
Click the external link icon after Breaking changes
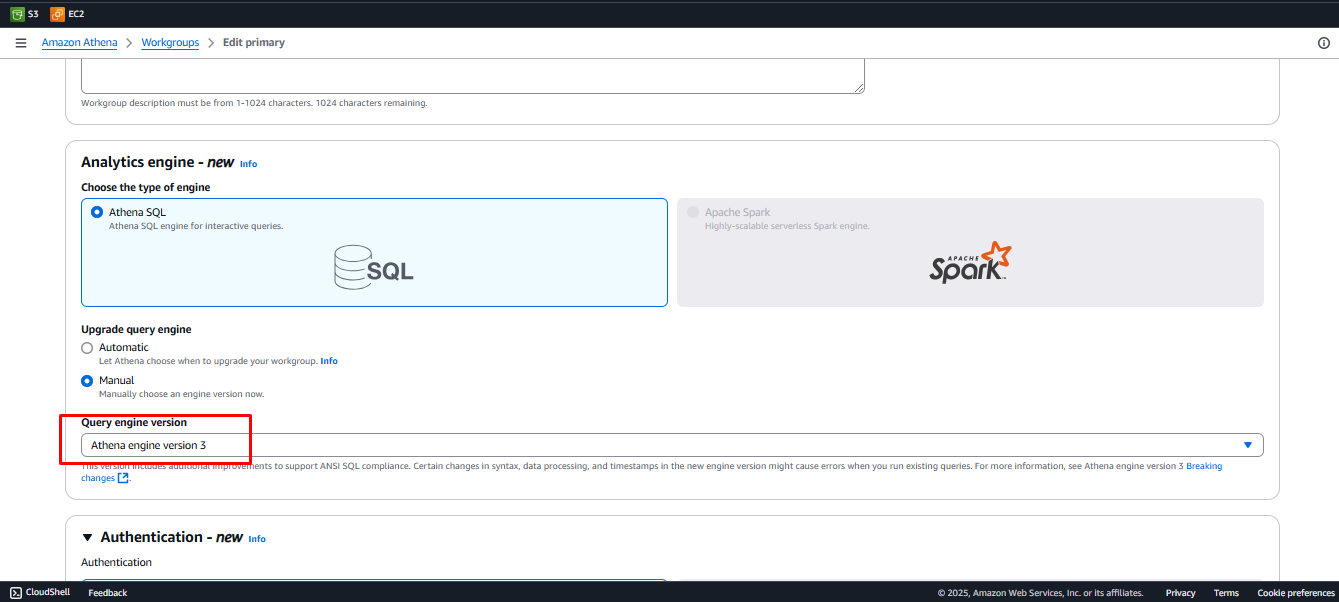coord(123,478)
